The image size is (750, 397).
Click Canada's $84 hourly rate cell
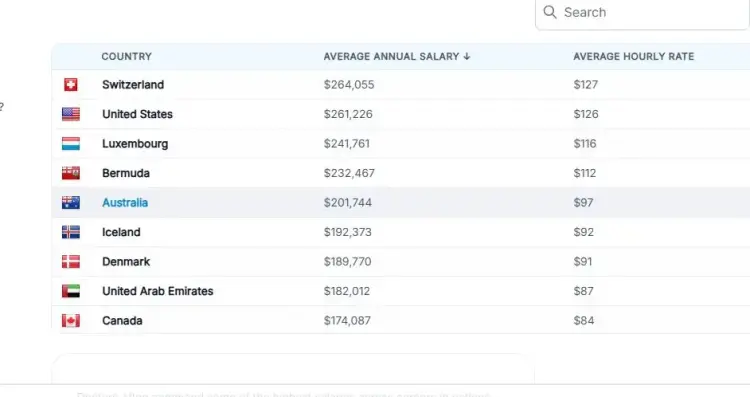584,320
